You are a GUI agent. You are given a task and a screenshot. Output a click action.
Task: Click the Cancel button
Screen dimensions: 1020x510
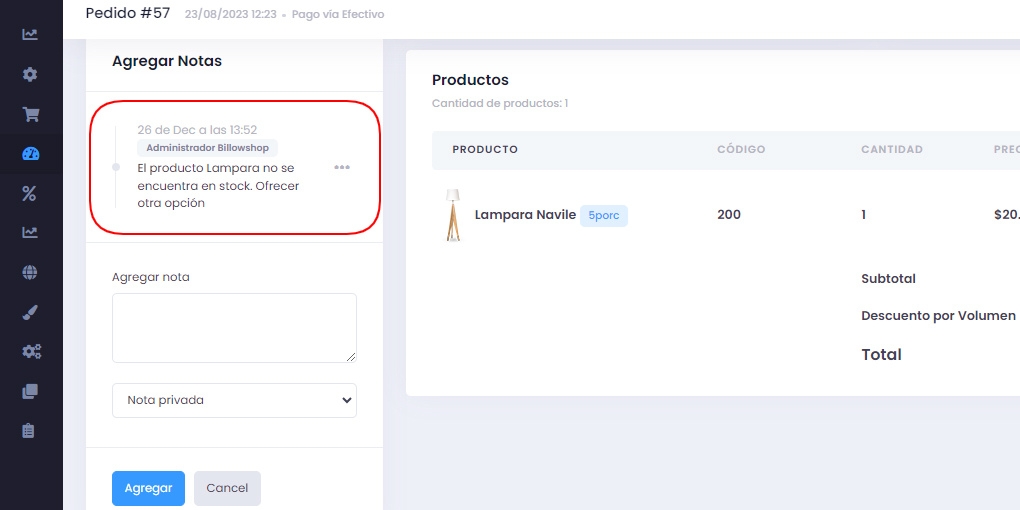[x=227, y=488]
